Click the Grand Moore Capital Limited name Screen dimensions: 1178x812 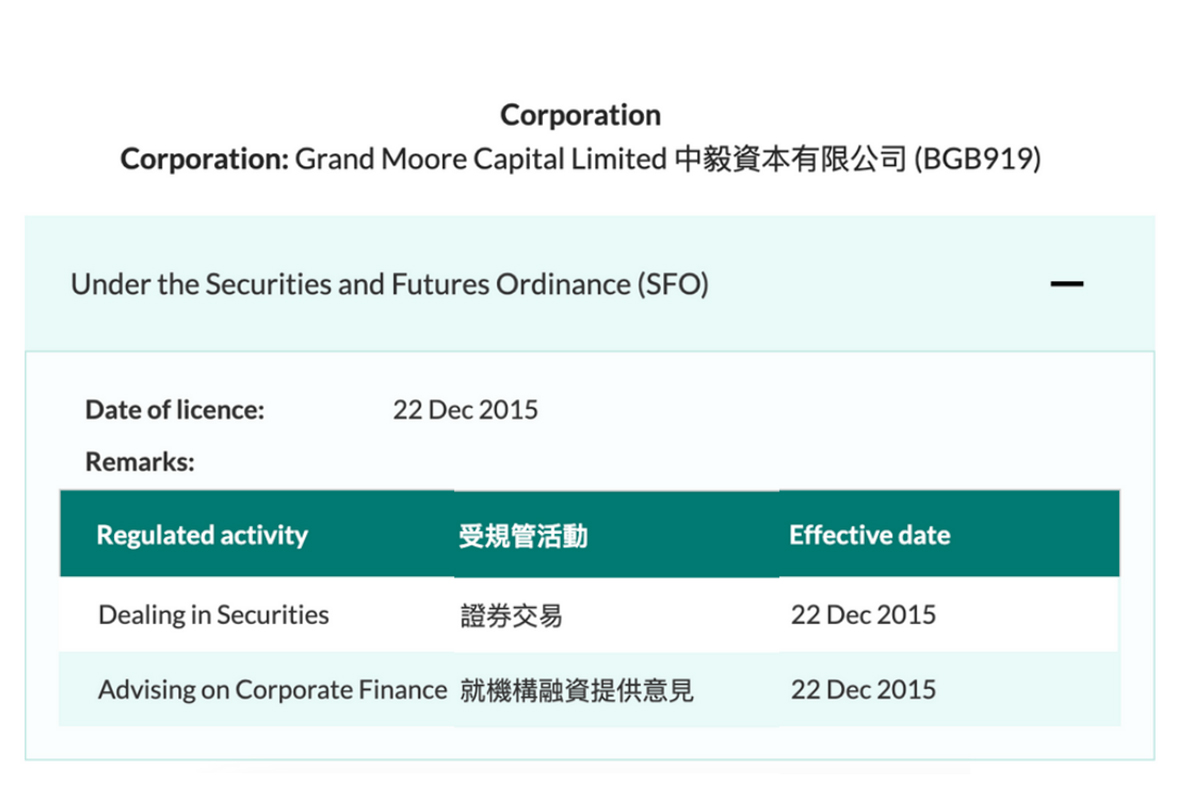pyautogui.click(x=481, y=159)
